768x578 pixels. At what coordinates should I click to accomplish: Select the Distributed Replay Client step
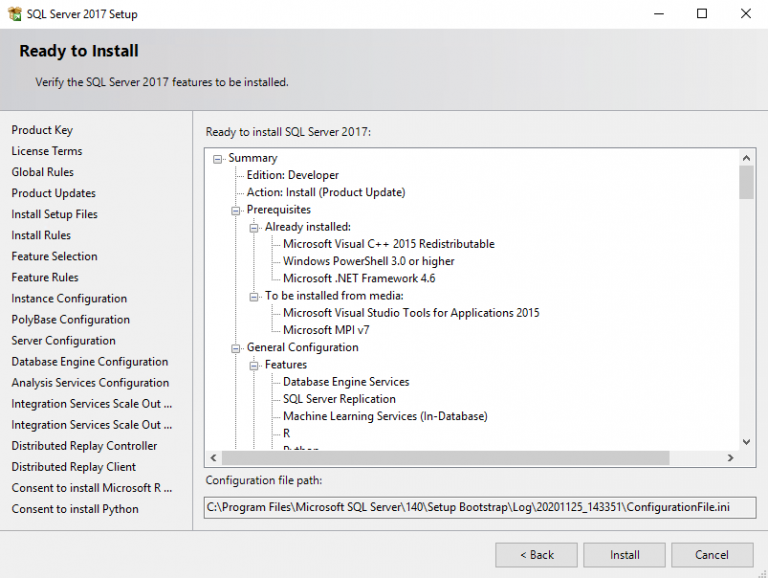73,467
